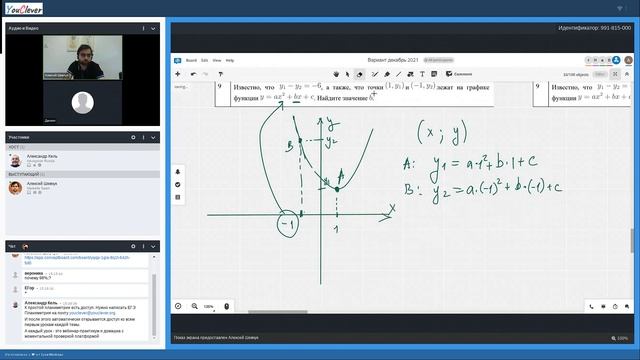Collapse the Participants panel
640x360 pixels.
[x=153, y=138]
